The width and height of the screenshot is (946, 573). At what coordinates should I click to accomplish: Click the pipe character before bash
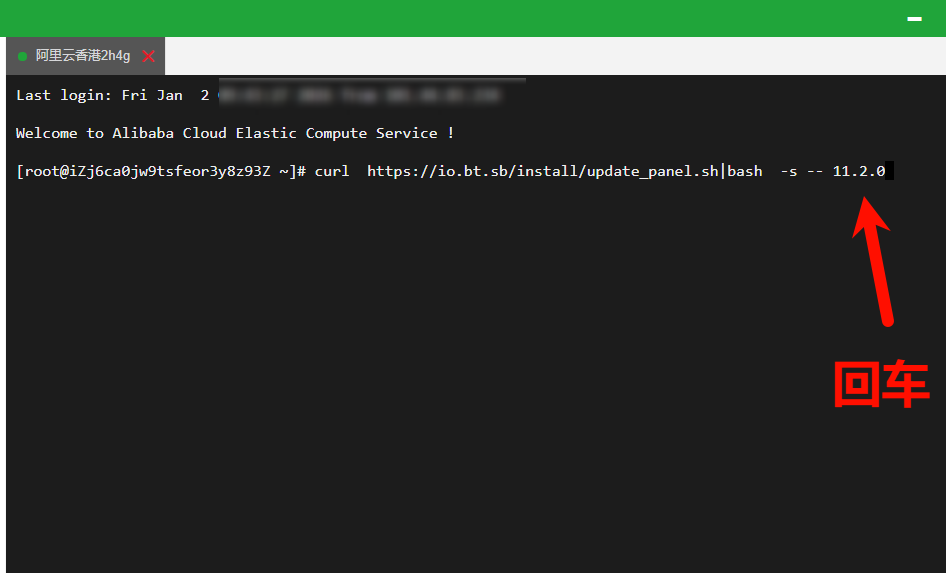click(722, 171)
